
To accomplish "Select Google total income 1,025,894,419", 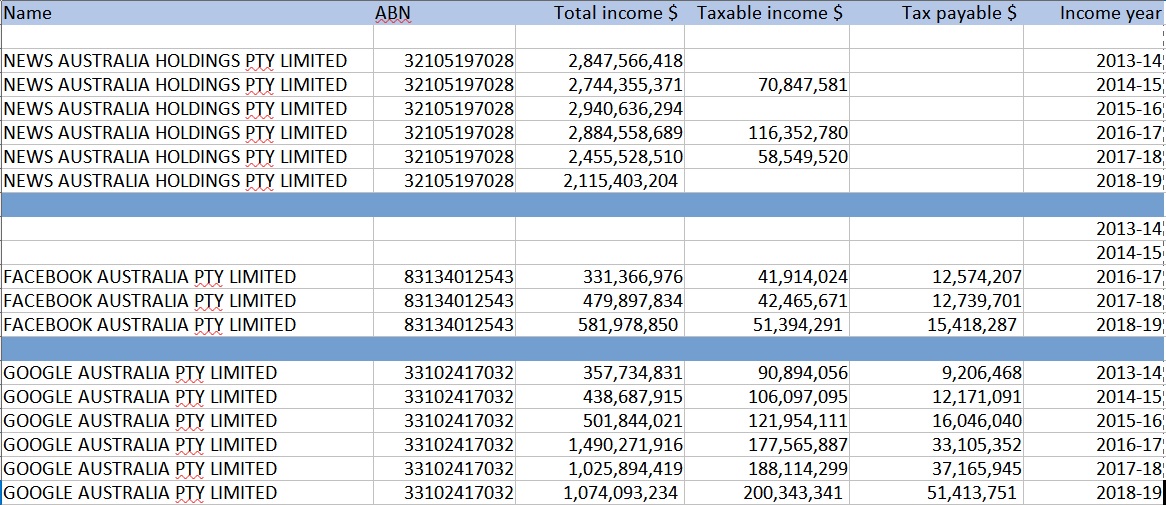I will pos(599,469).
